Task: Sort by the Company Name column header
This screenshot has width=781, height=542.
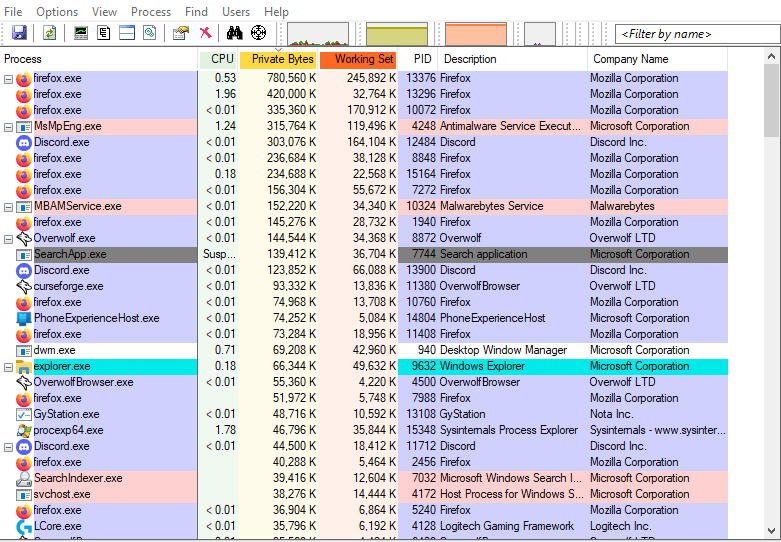Action: [x=657, y=59]
